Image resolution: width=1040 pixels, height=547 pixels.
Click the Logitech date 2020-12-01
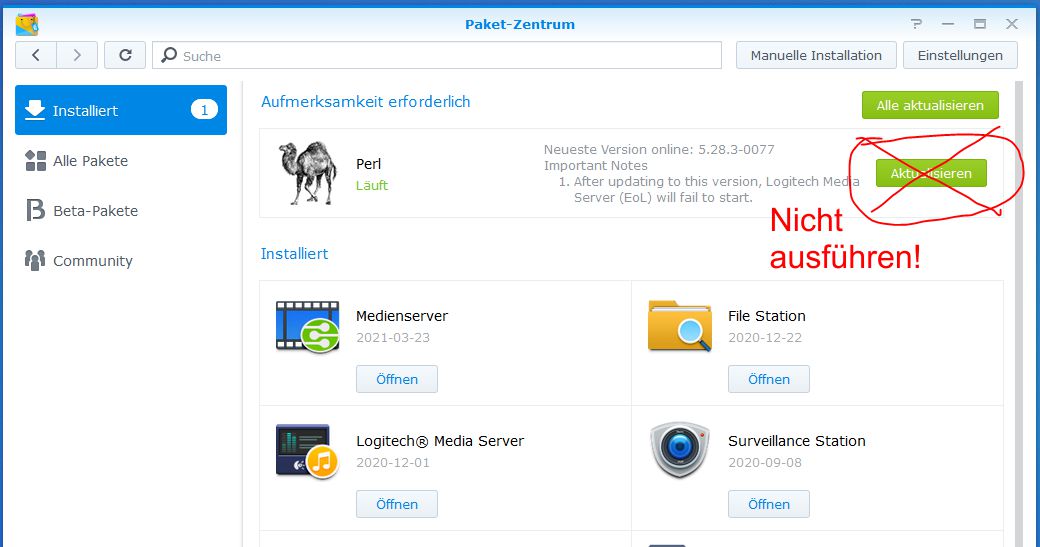pos(393,462)
